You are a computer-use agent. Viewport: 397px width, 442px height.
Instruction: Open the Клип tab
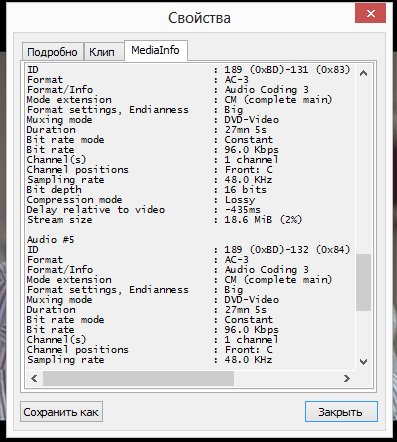[103, 52]
